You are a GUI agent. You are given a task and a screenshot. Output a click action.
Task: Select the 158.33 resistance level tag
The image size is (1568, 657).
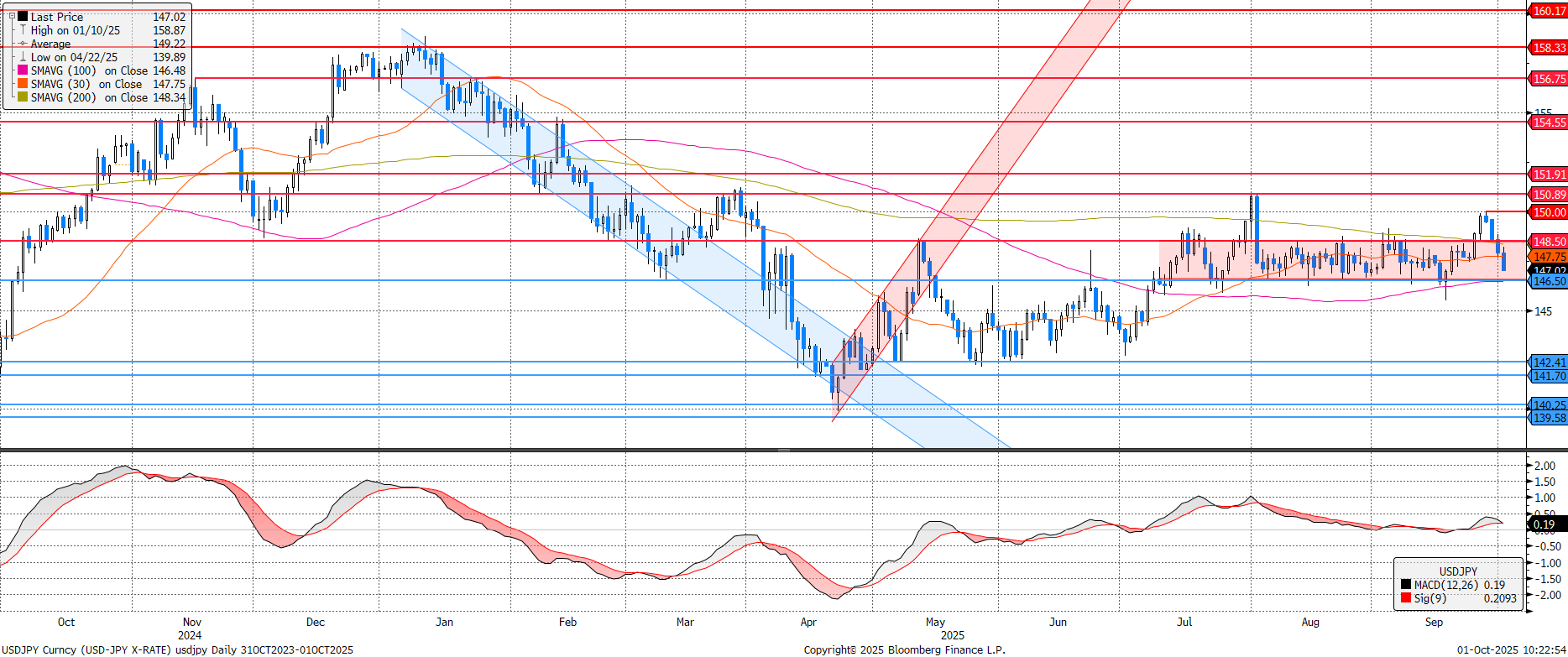(1548, 48)
